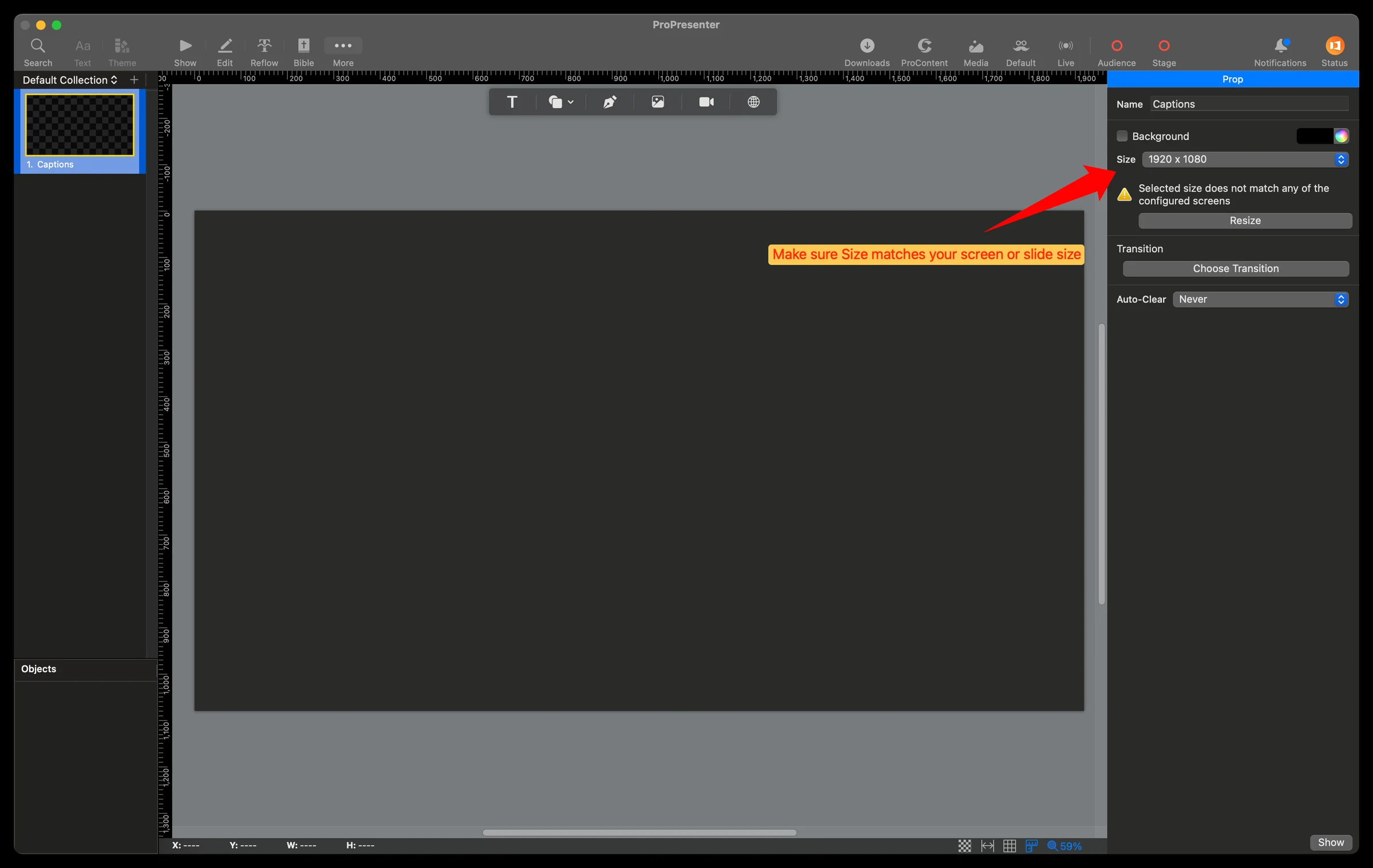
Task: Click the black background color swatch
Action: pyautogui.click(x=1314, y=136)
